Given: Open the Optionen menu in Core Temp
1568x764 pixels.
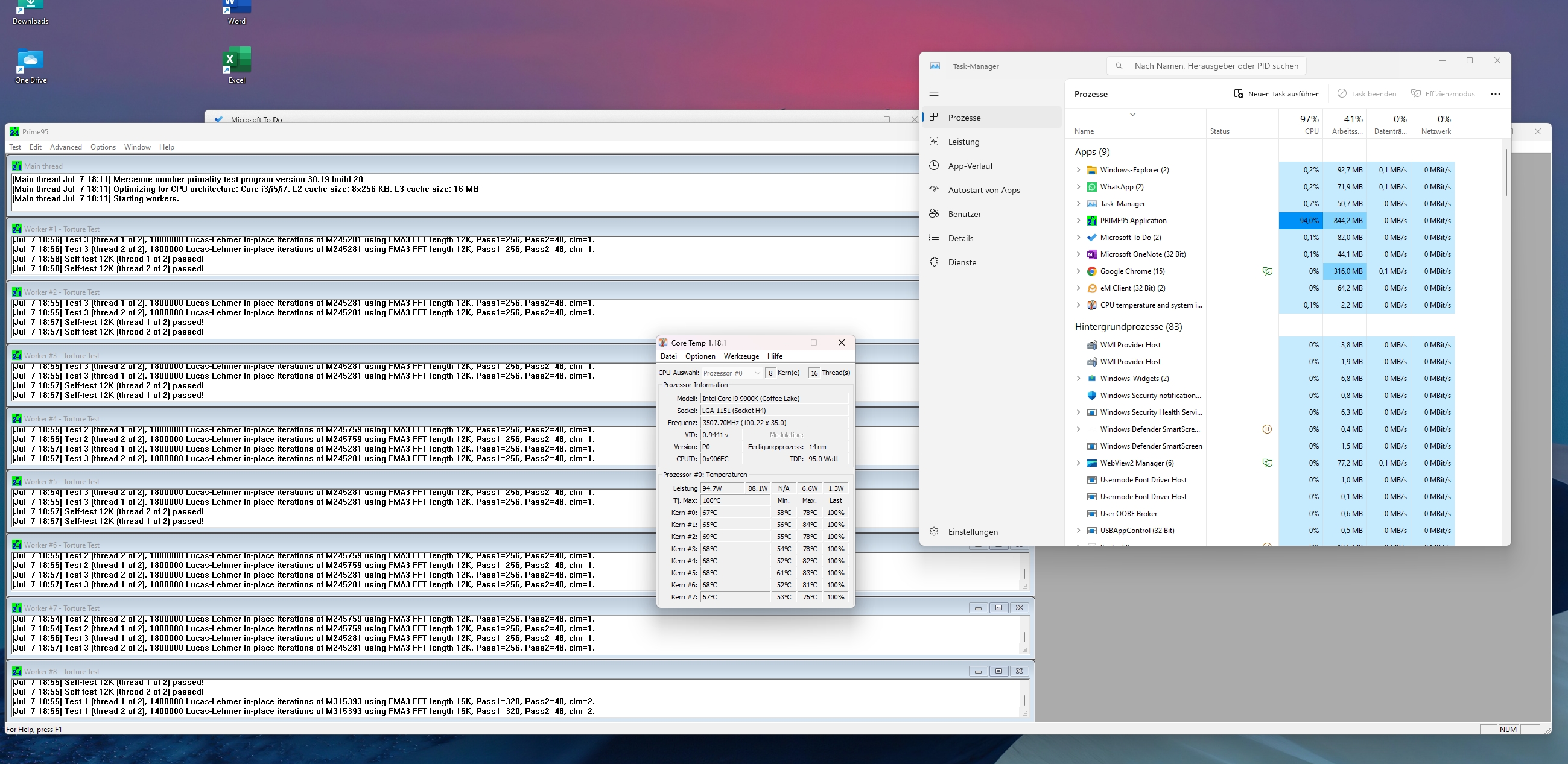Looking at the screenshot, I should pyautogui.click(x=700, y=356).
